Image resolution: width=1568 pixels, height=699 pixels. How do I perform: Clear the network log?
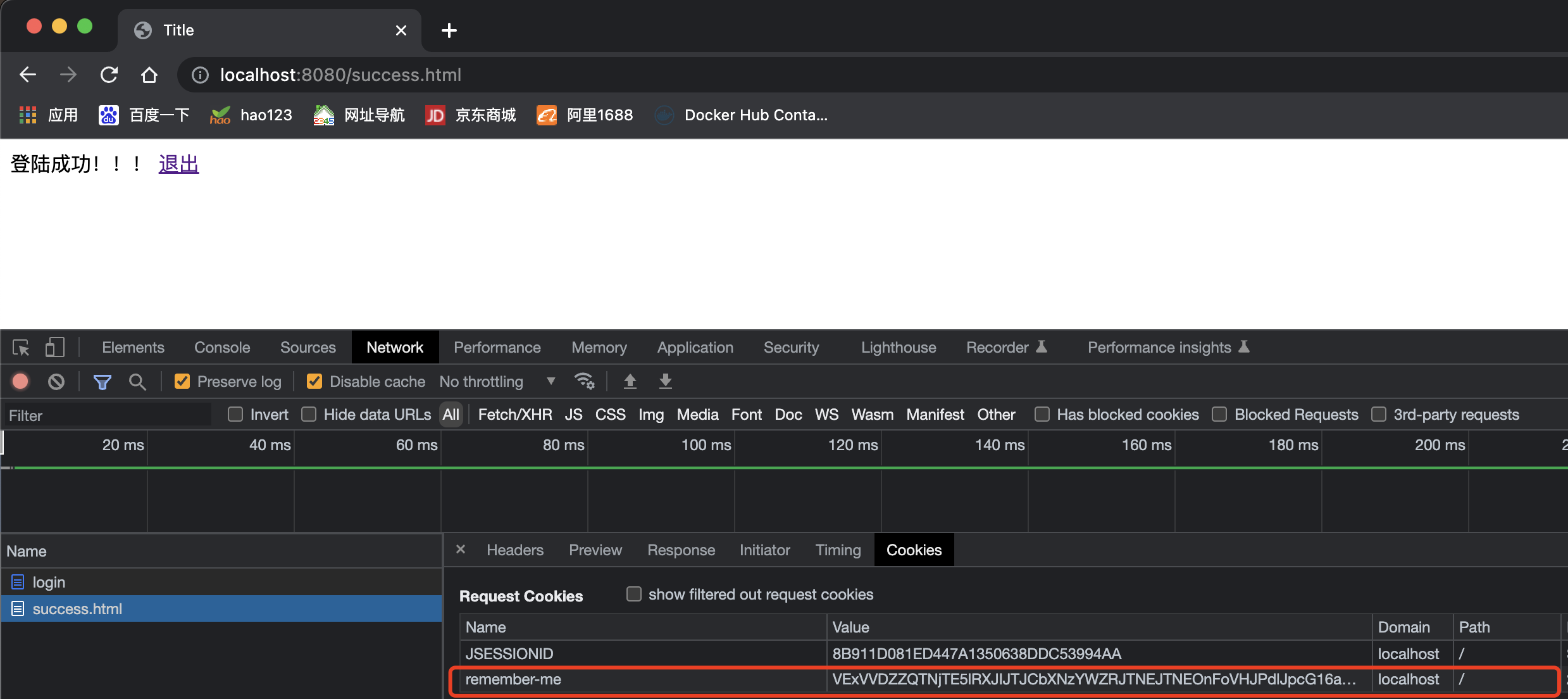(x=56, y=382)
